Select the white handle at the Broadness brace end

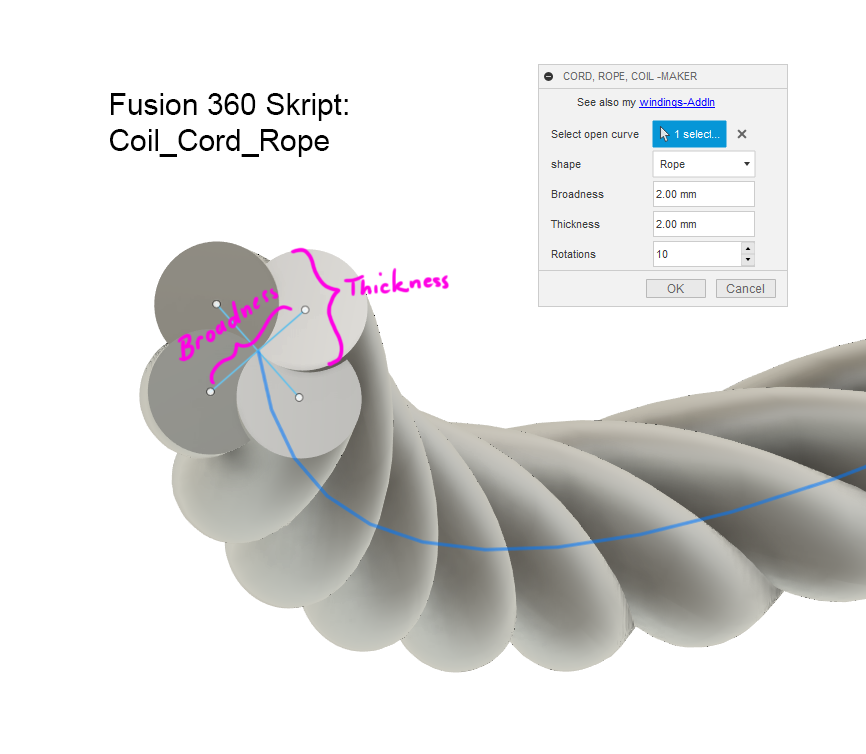coord(210,392)
